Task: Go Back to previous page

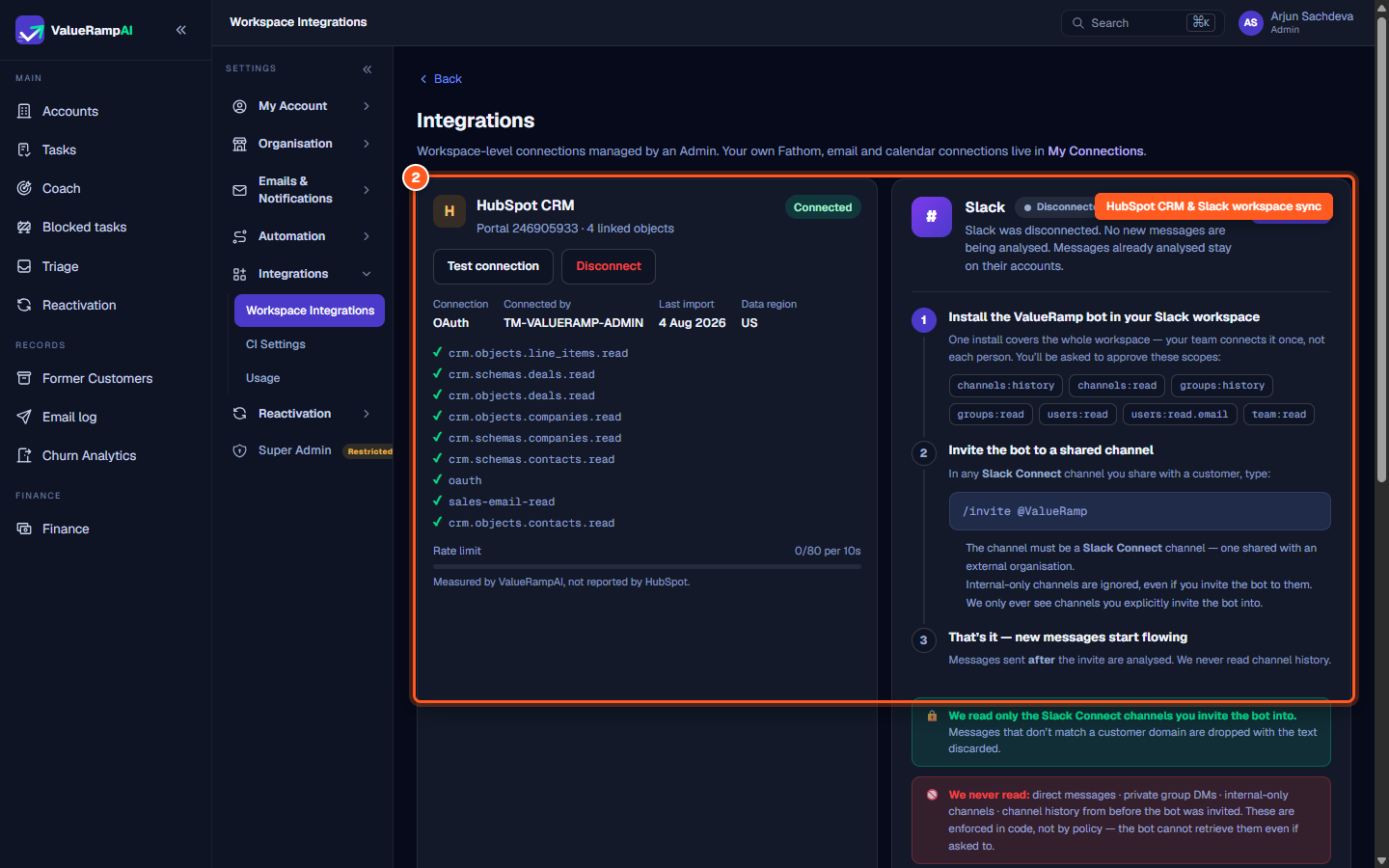Action: 441,79
